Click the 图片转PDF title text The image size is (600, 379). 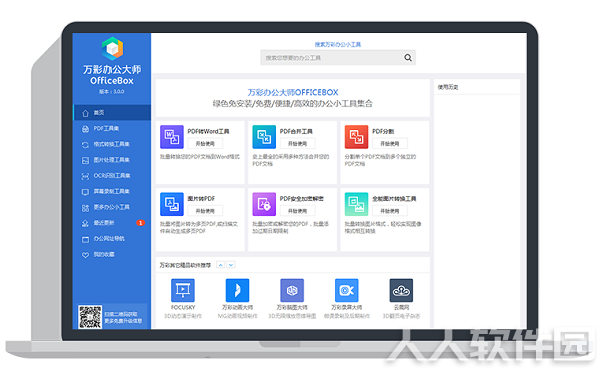[201, 199]
